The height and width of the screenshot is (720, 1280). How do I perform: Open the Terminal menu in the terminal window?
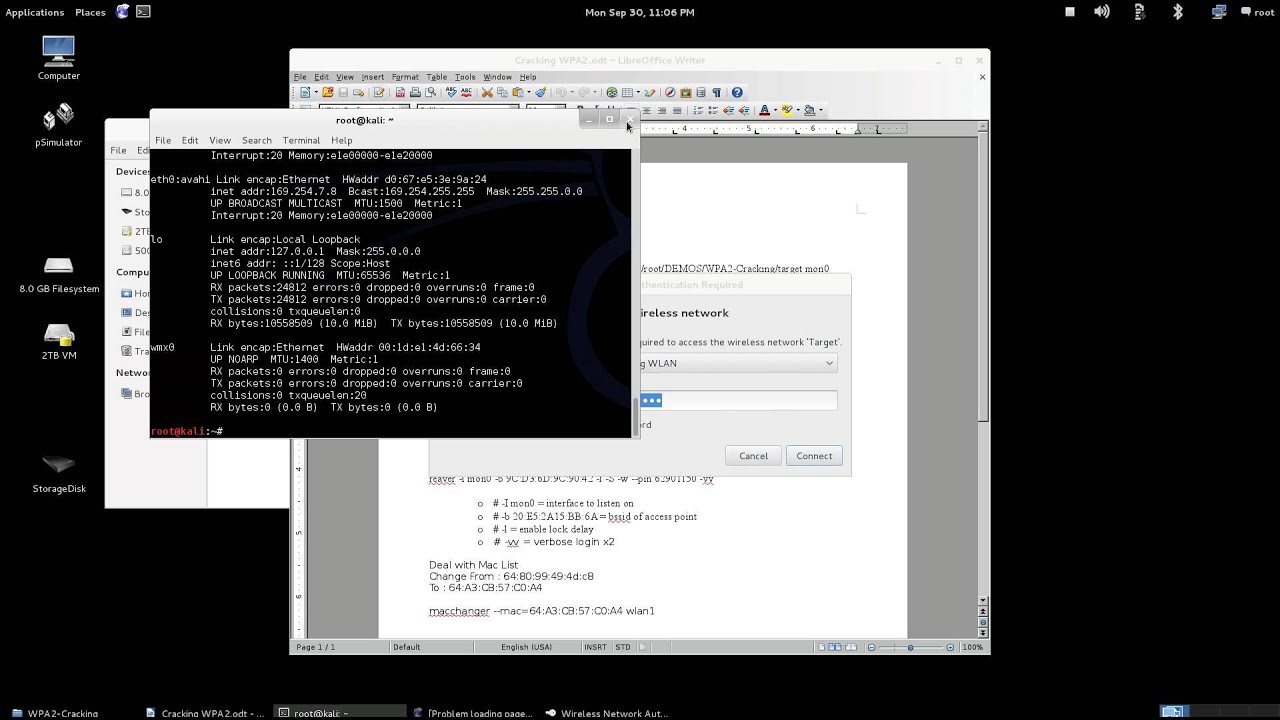tap(301, 140)
